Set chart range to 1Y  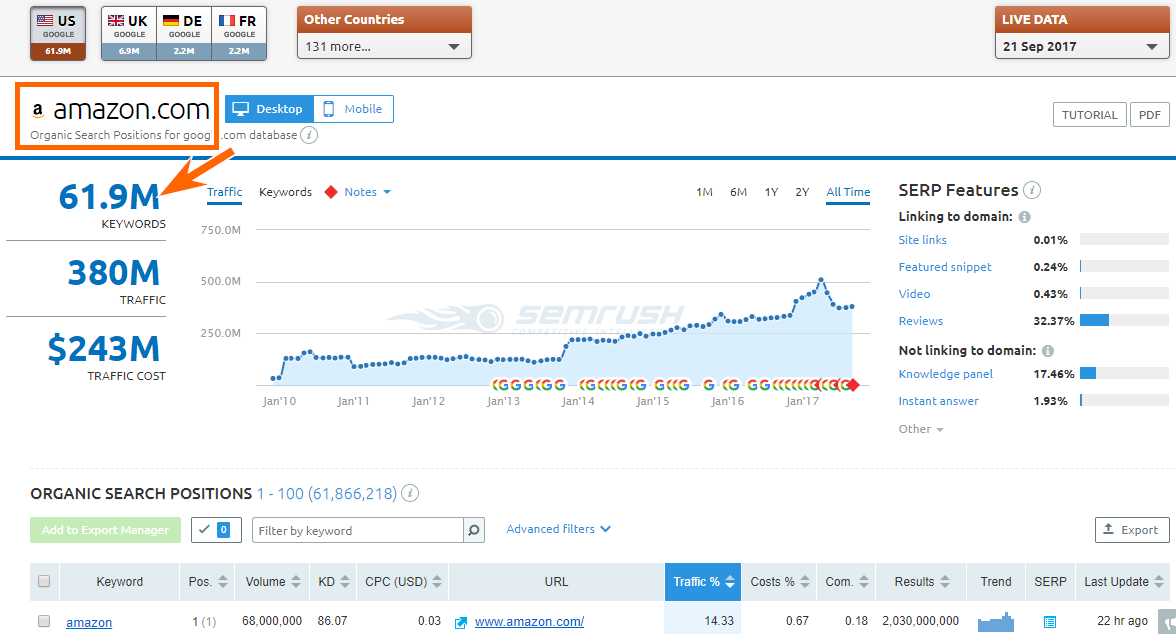click(x=771, y=192)
